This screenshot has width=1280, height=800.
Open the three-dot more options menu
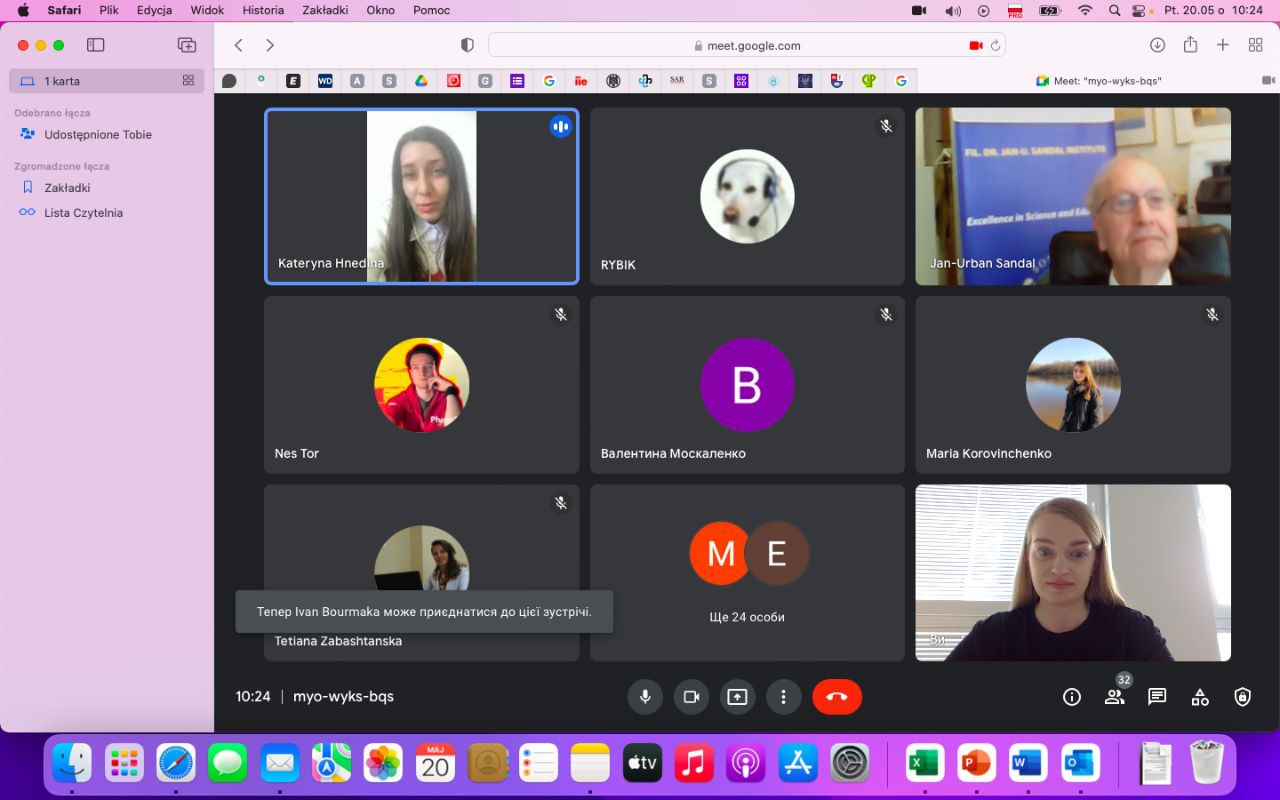[x=783, y=697]
